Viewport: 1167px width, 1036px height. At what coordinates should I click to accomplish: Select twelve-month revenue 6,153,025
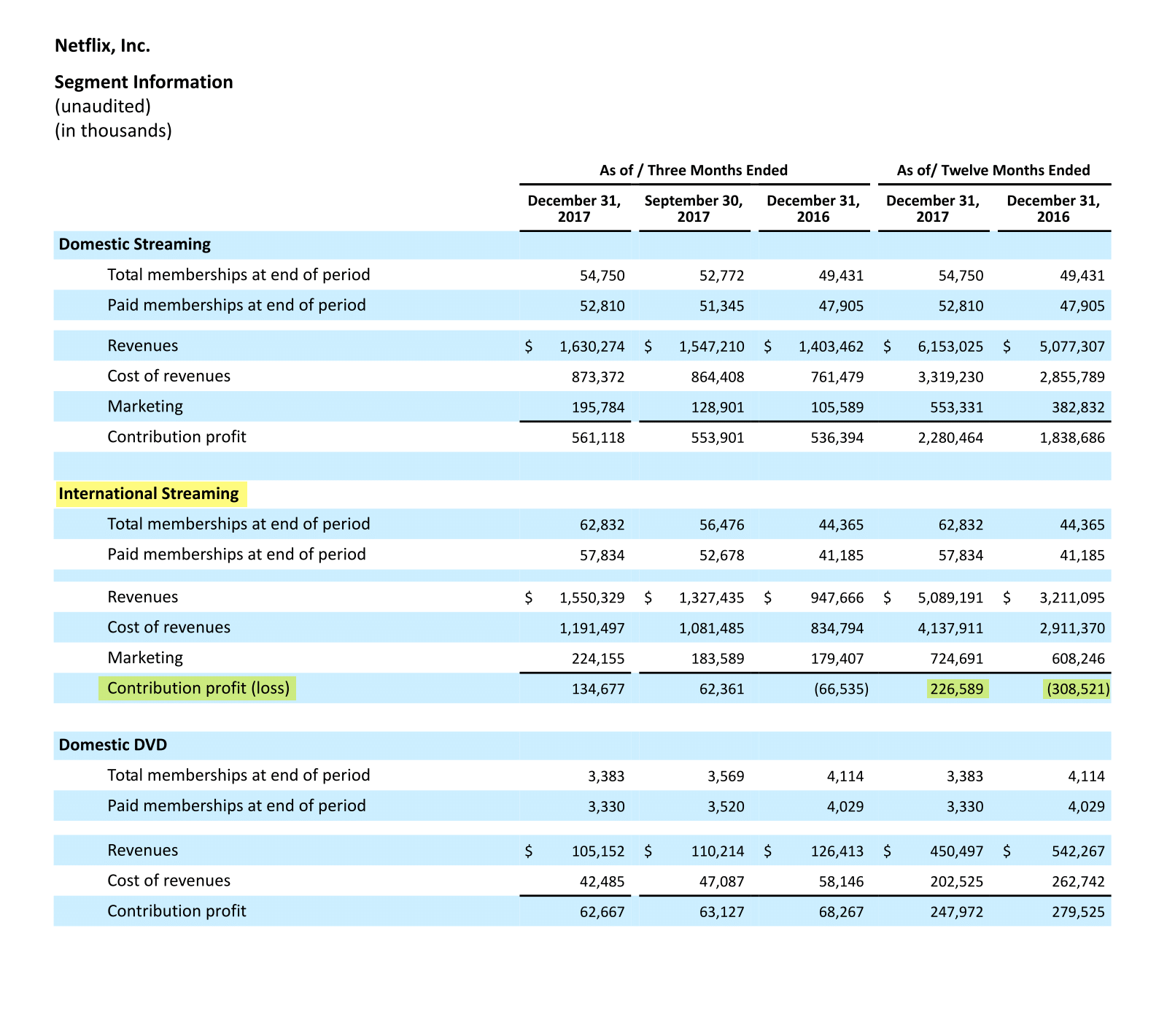click(x=950, y=347)
